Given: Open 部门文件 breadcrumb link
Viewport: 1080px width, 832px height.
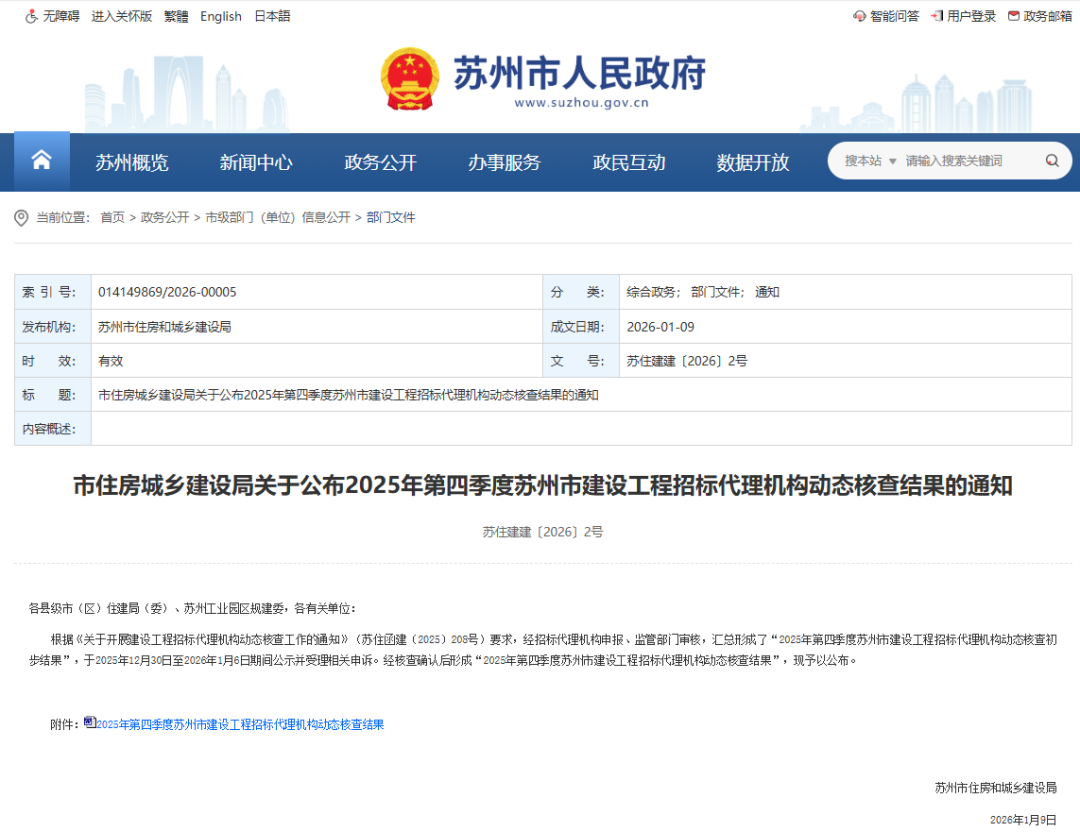Looking at the screenshot, I should tap(391, 217).
